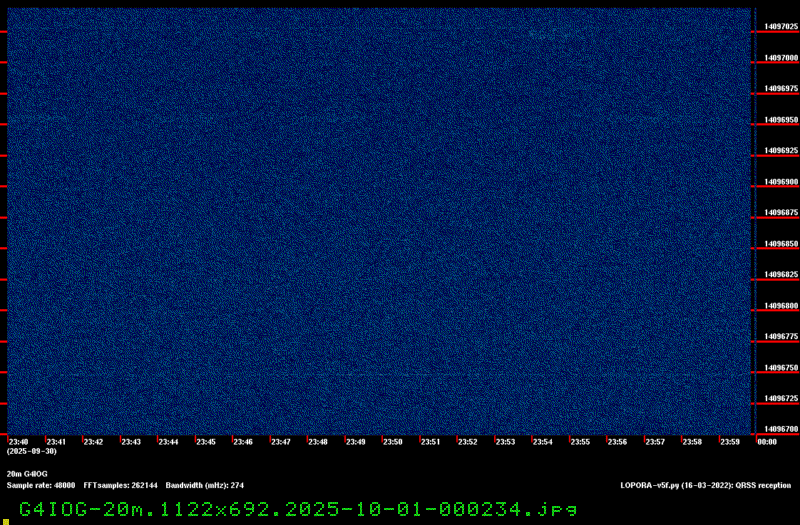
Task: Click the Sample rate: 48000 text
Action: [41, 485]
